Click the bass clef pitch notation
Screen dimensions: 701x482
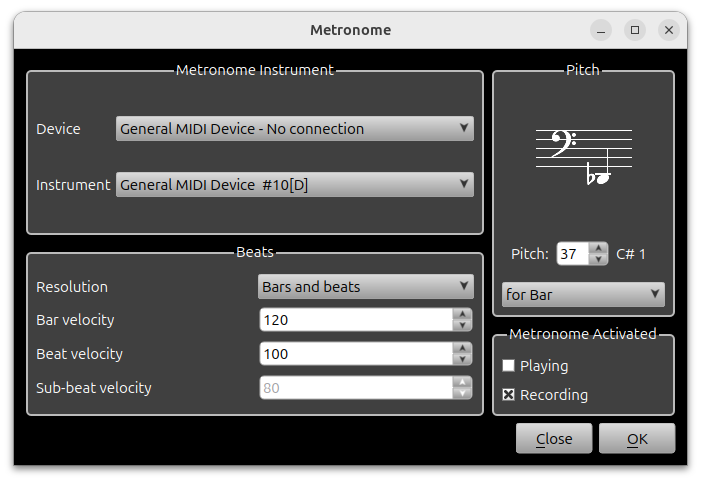pos(584,157)
